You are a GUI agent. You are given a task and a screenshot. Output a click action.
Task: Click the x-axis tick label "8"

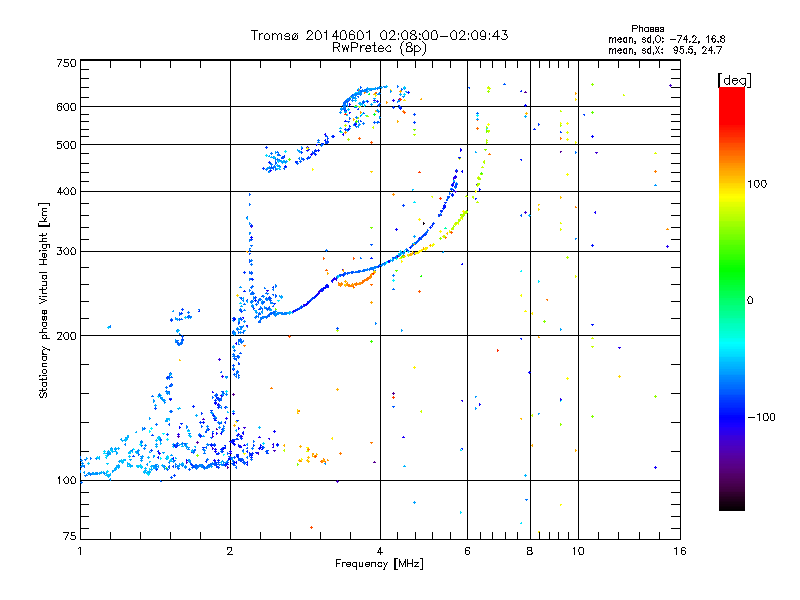(530, 551)
